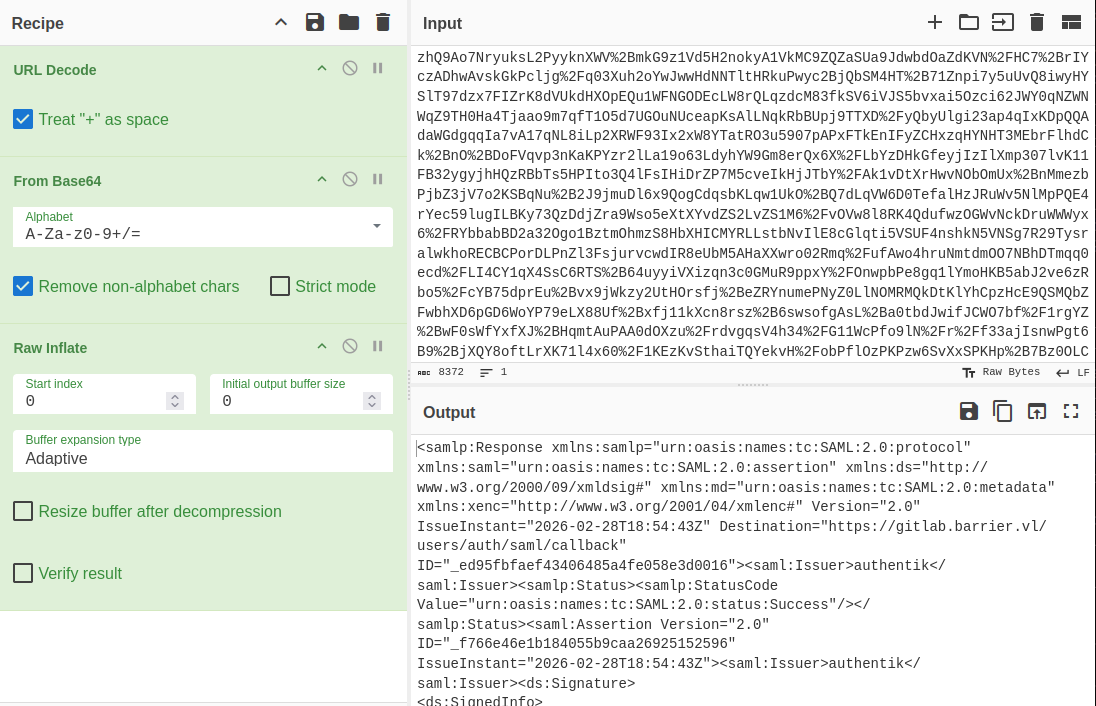Enable Strict mode checkbox

click(x=280, y=287)
